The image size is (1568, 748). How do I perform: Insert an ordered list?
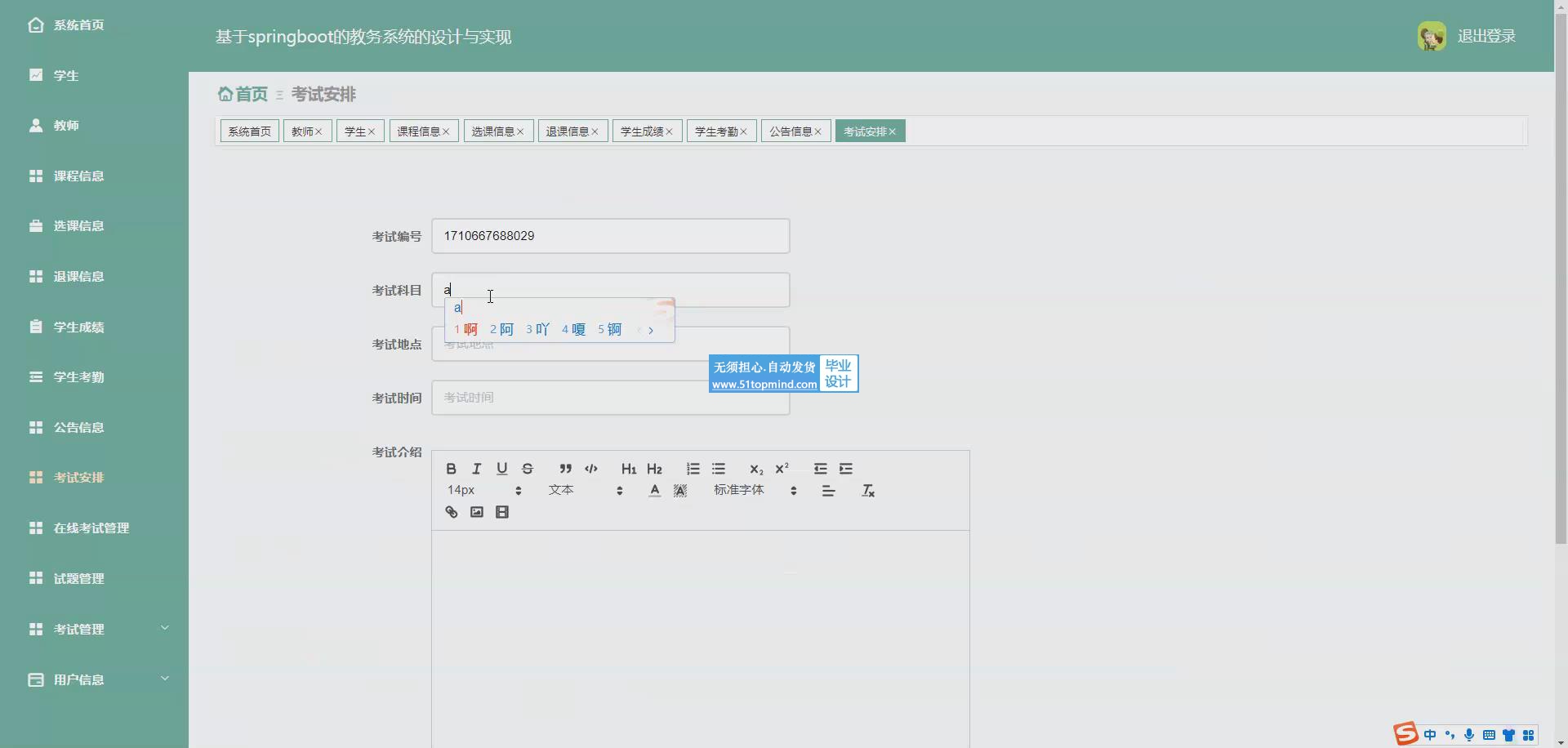pyautogui.click(x=693, y=469)
